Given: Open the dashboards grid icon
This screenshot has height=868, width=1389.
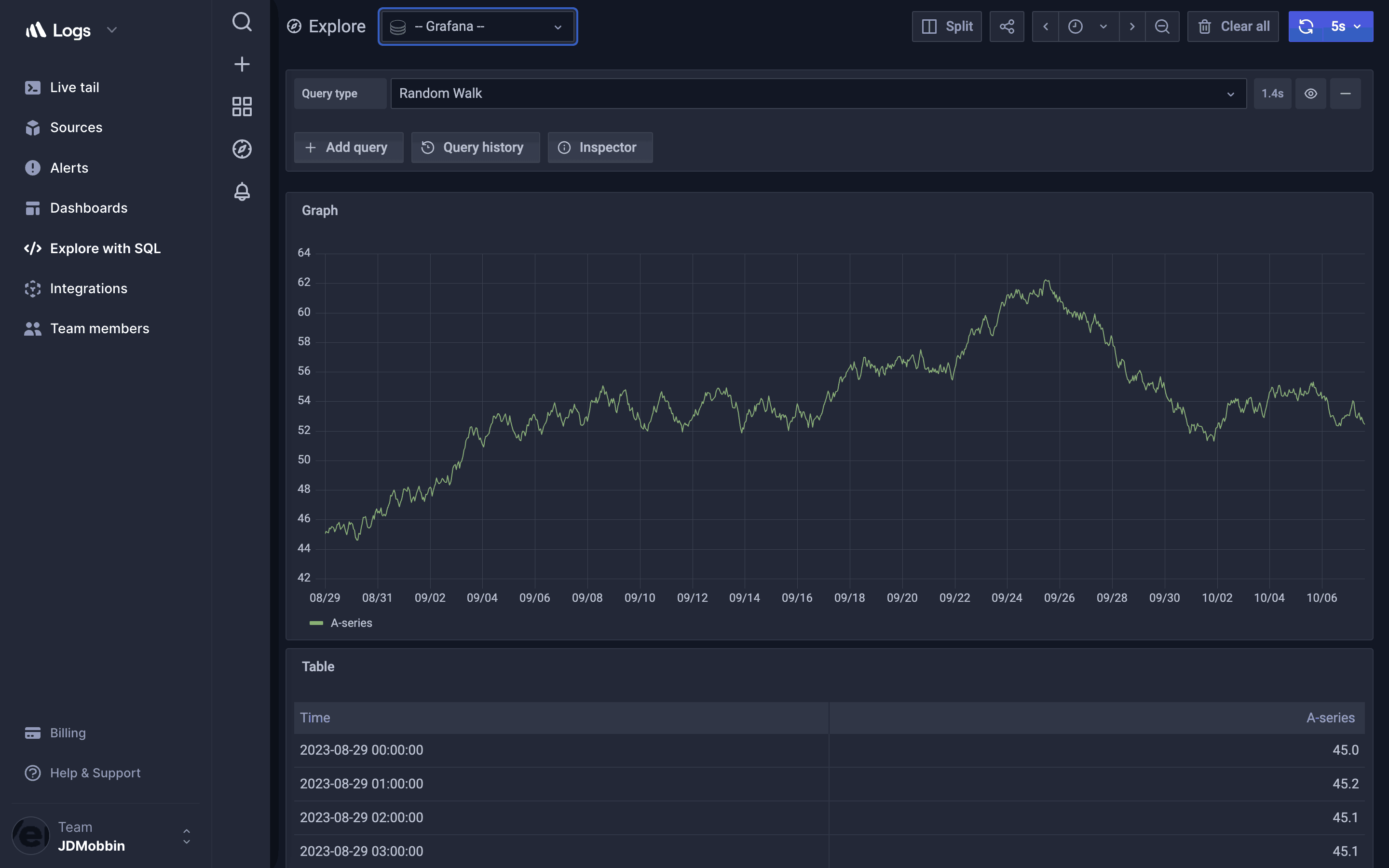Looking at the screenshot, I should 242,106.
